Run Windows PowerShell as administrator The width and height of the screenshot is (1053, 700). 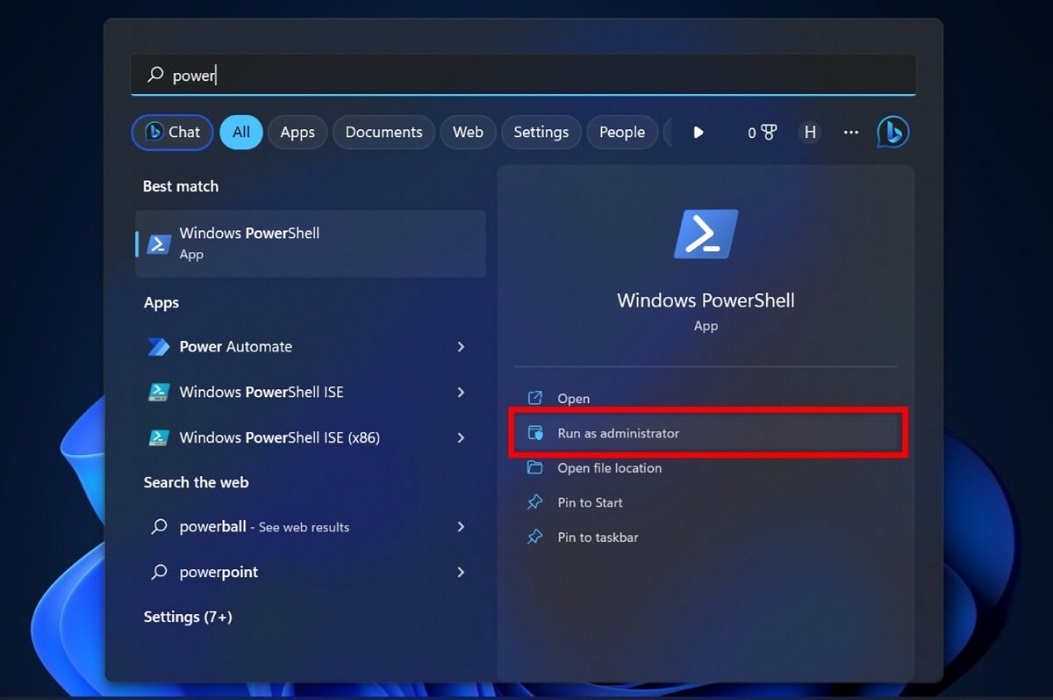tap(619, 433)
